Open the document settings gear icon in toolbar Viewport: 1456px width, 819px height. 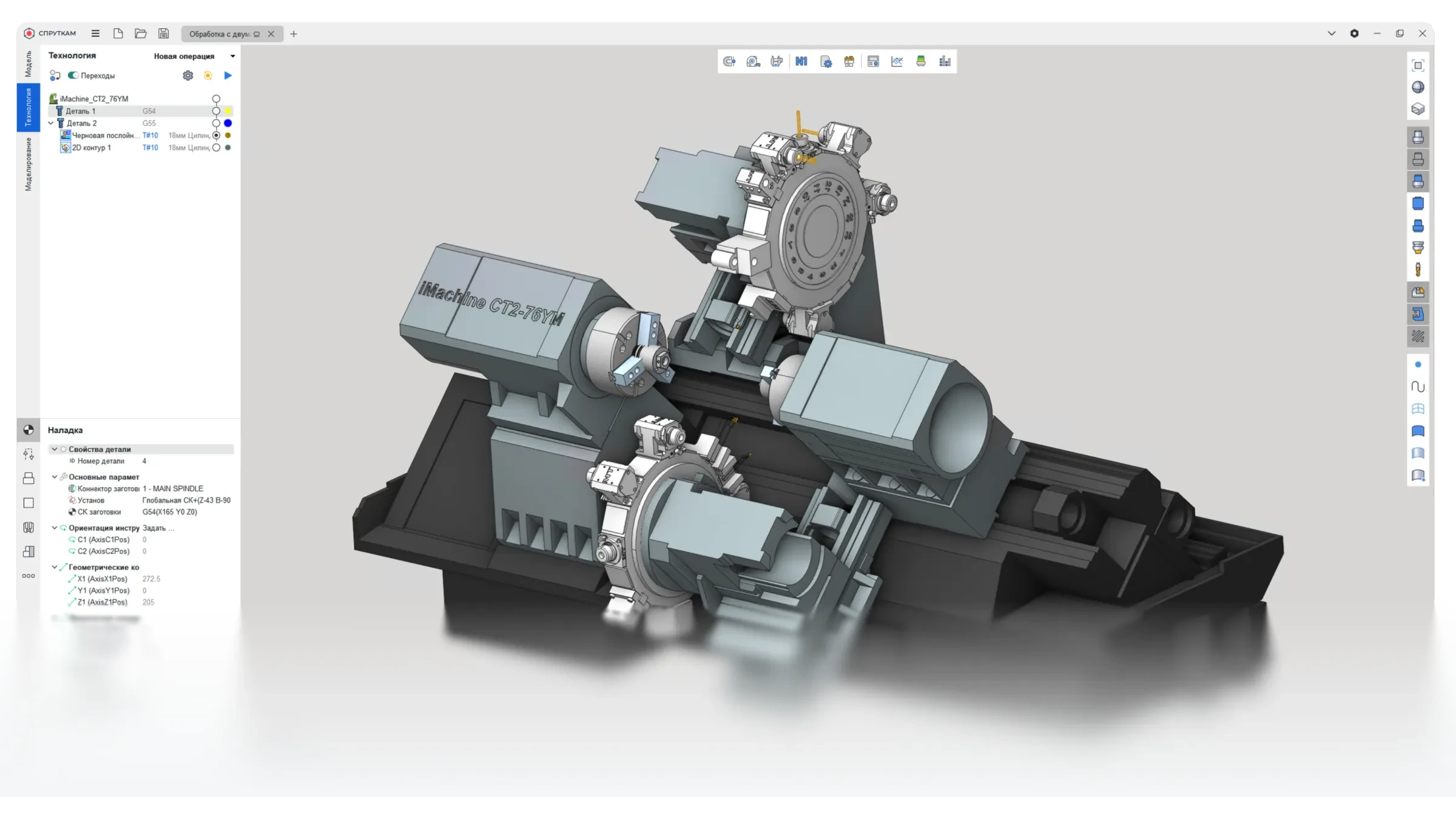pyautogui.click(x=826, y=61)
